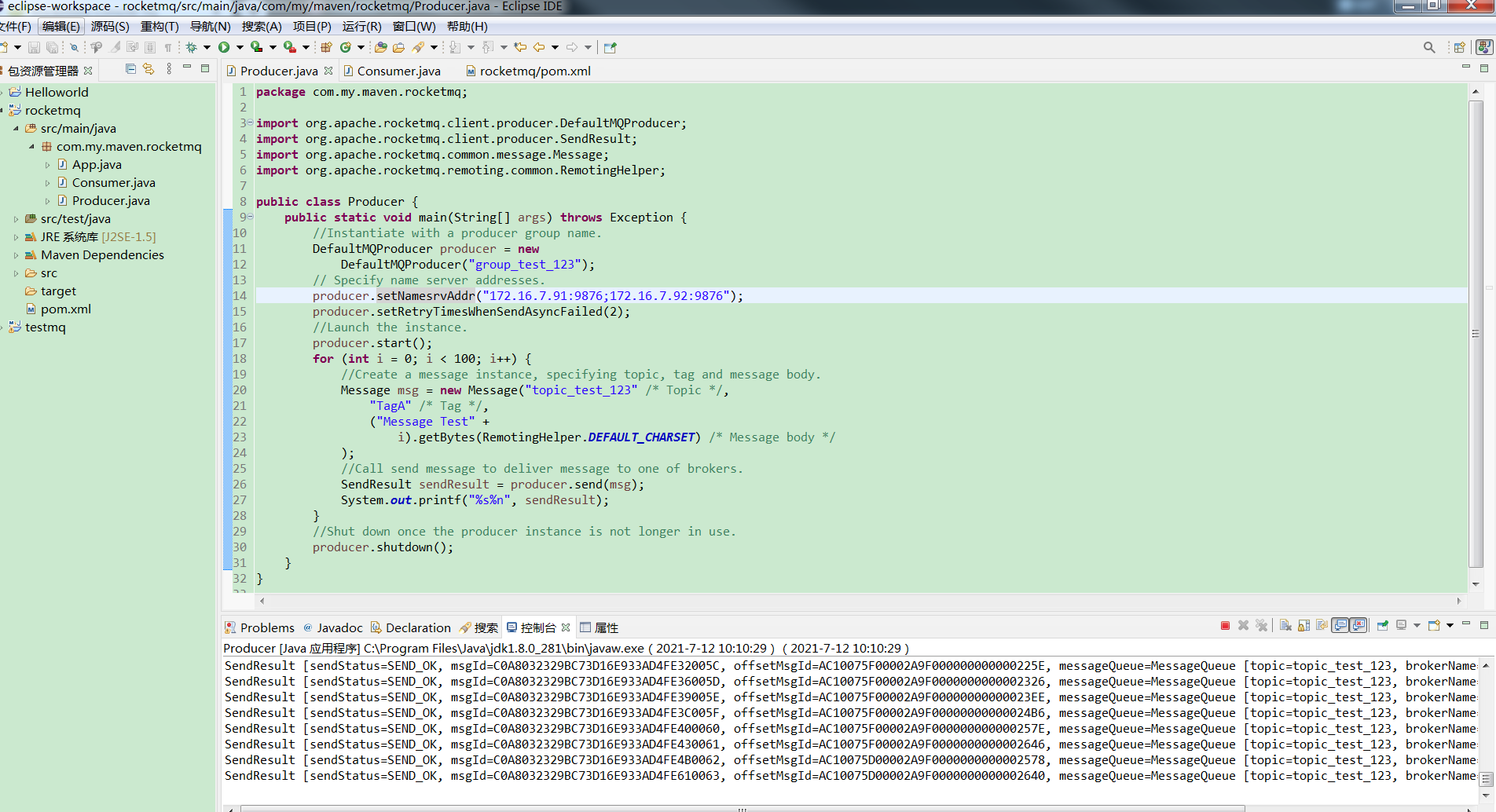Image resolution: width=1496 pixels, height=812 pixels.
Task: Open the Problems view tab
Action: tap(266, 627)
